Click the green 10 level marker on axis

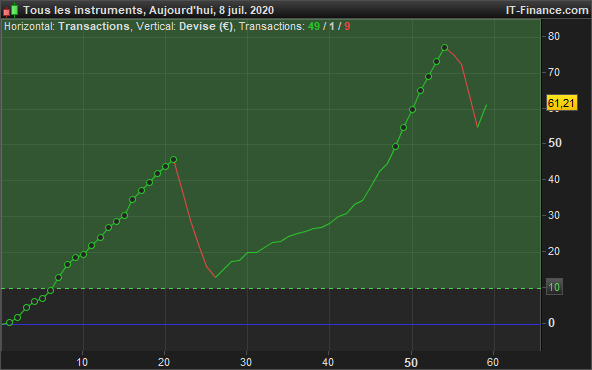[x=554, y=287]
